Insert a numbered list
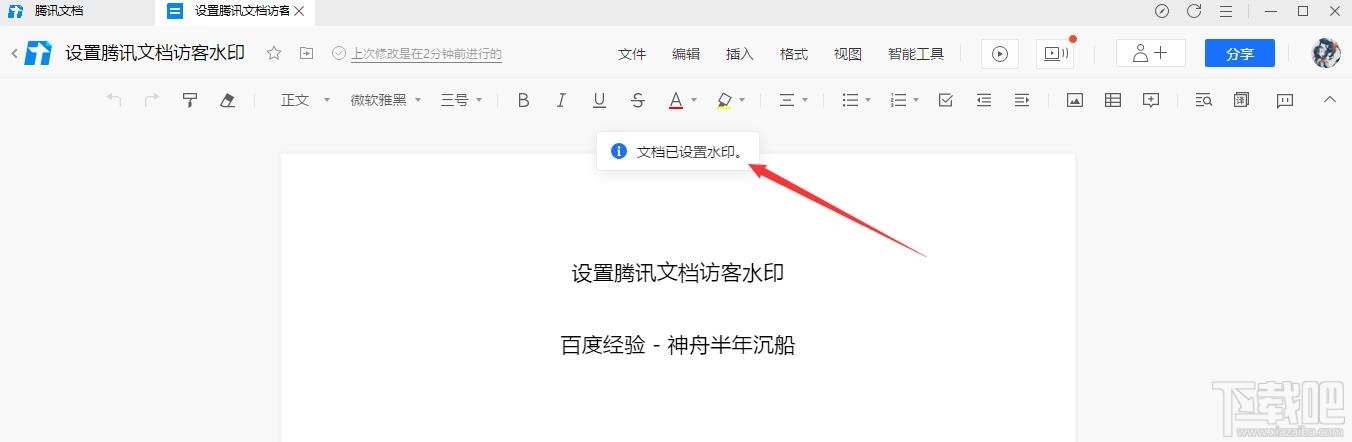 tap(898, 100)
